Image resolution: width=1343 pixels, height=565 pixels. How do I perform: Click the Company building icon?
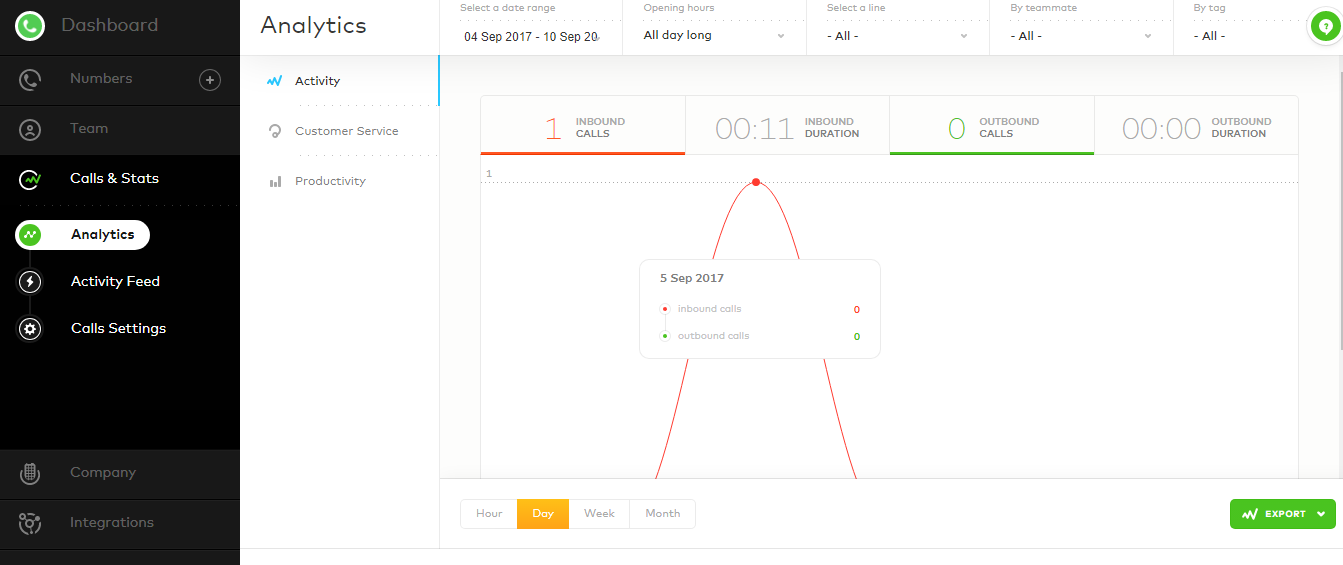tap(30, 473)
